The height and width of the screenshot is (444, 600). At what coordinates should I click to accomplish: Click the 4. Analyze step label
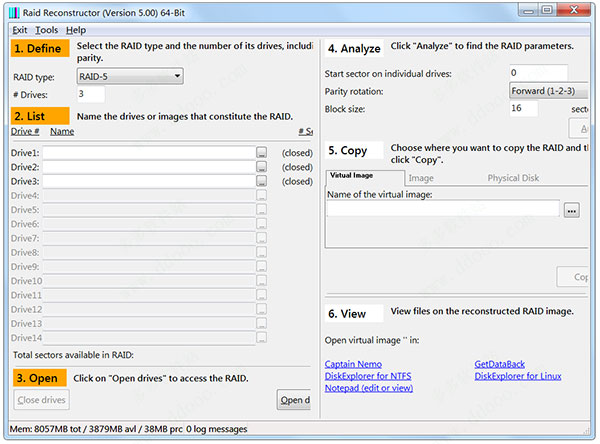click(x=354, y=48)
